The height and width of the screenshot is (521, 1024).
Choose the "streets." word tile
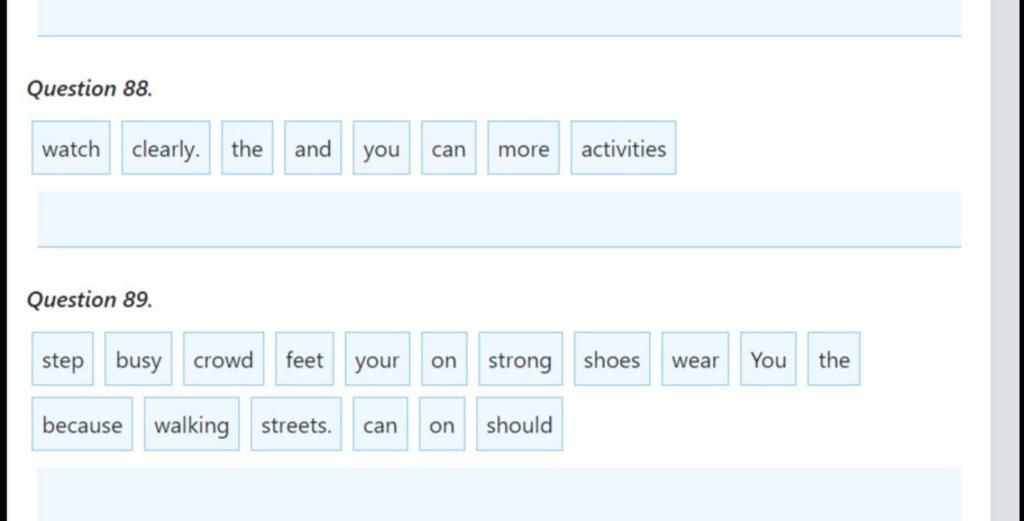296,425
